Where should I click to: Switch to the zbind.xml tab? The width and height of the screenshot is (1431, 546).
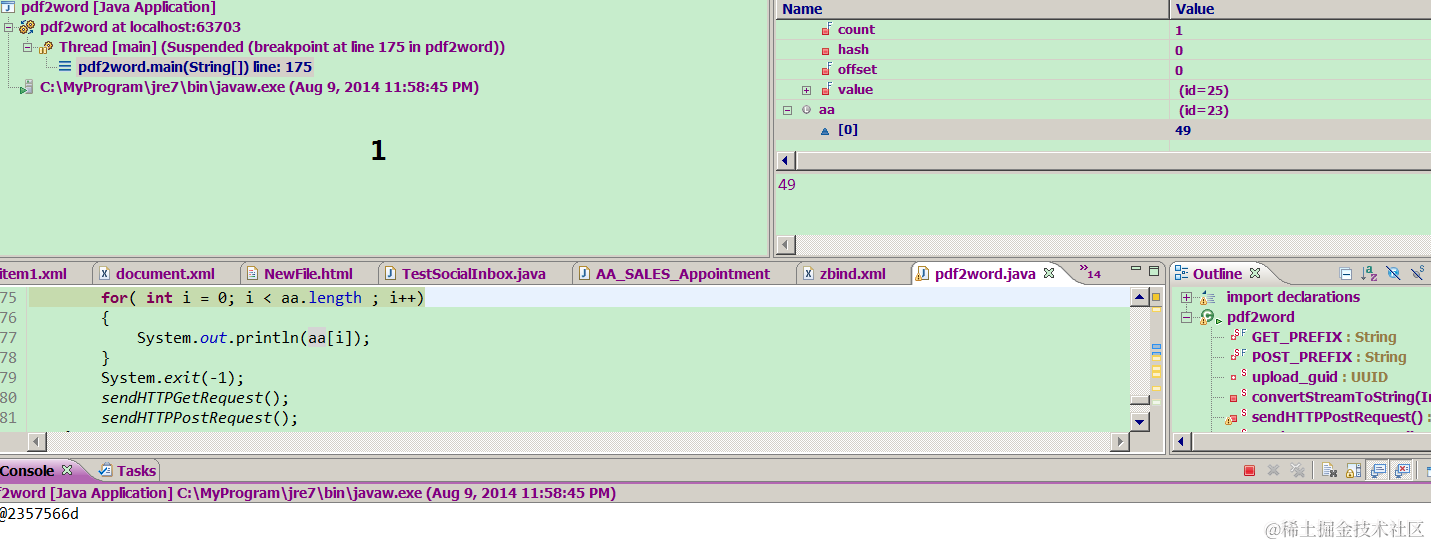[843, 273]
